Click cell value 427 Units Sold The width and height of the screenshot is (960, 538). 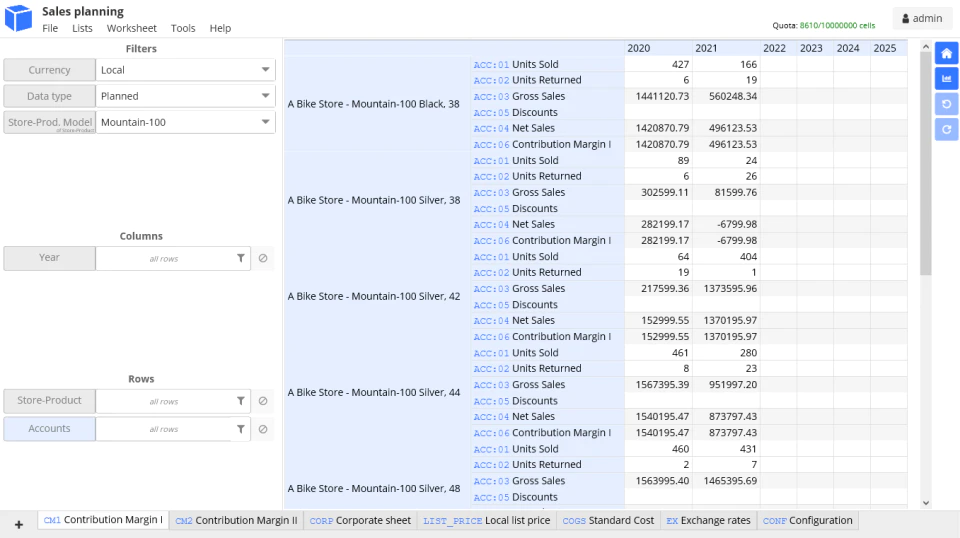click(x=658, y=64)
